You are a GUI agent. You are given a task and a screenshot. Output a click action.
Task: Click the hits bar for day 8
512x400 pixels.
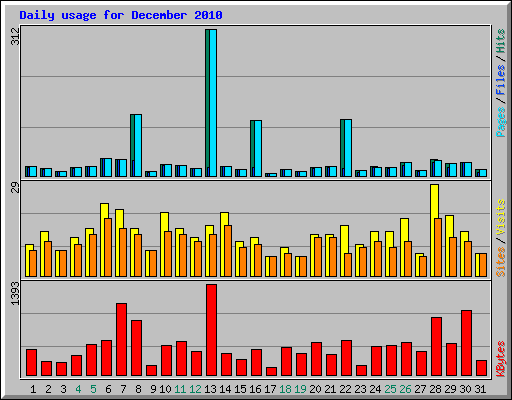pos(136,145)
